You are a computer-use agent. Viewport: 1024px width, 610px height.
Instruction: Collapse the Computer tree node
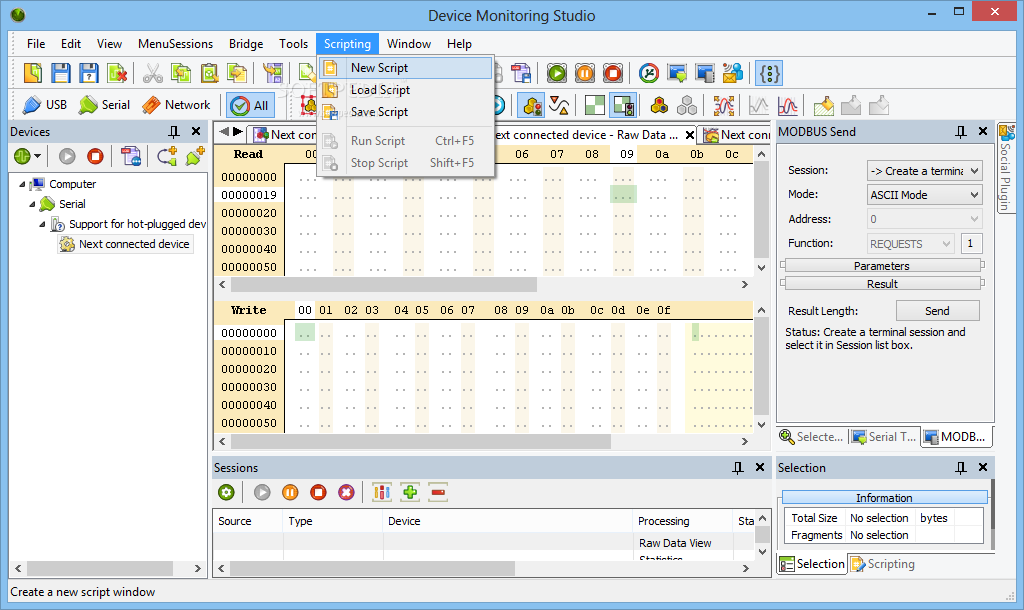pos(22,184)
